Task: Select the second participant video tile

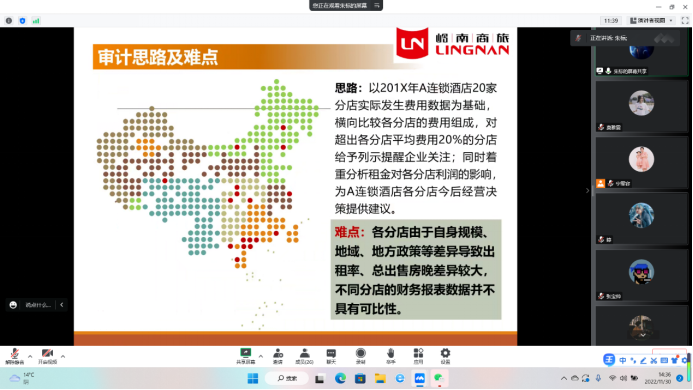Action: pyautogui.click(x=641, y=106)
